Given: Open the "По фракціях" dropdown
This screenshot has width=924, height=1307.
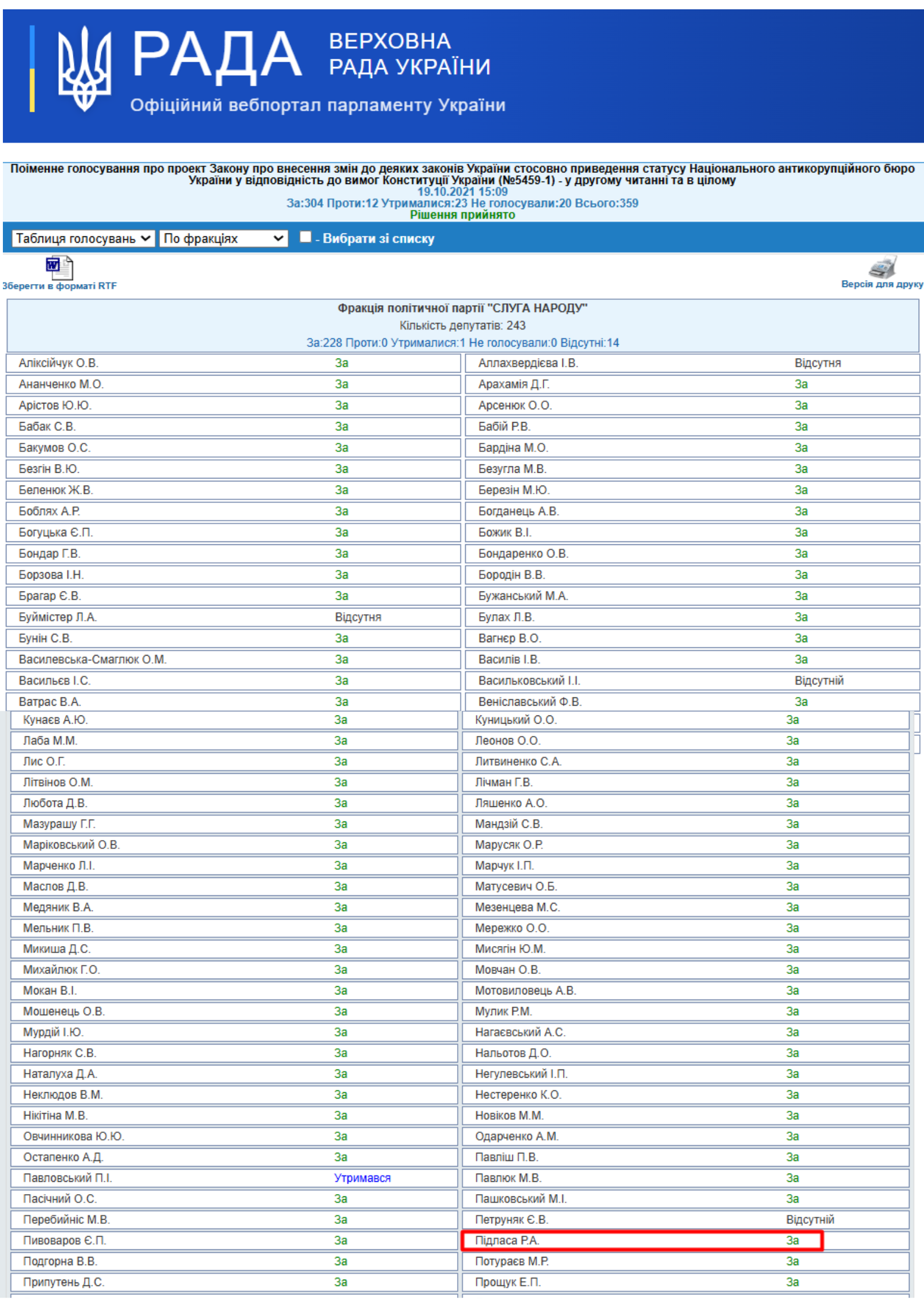Looking at the screenshot, I should pos(224,238).
